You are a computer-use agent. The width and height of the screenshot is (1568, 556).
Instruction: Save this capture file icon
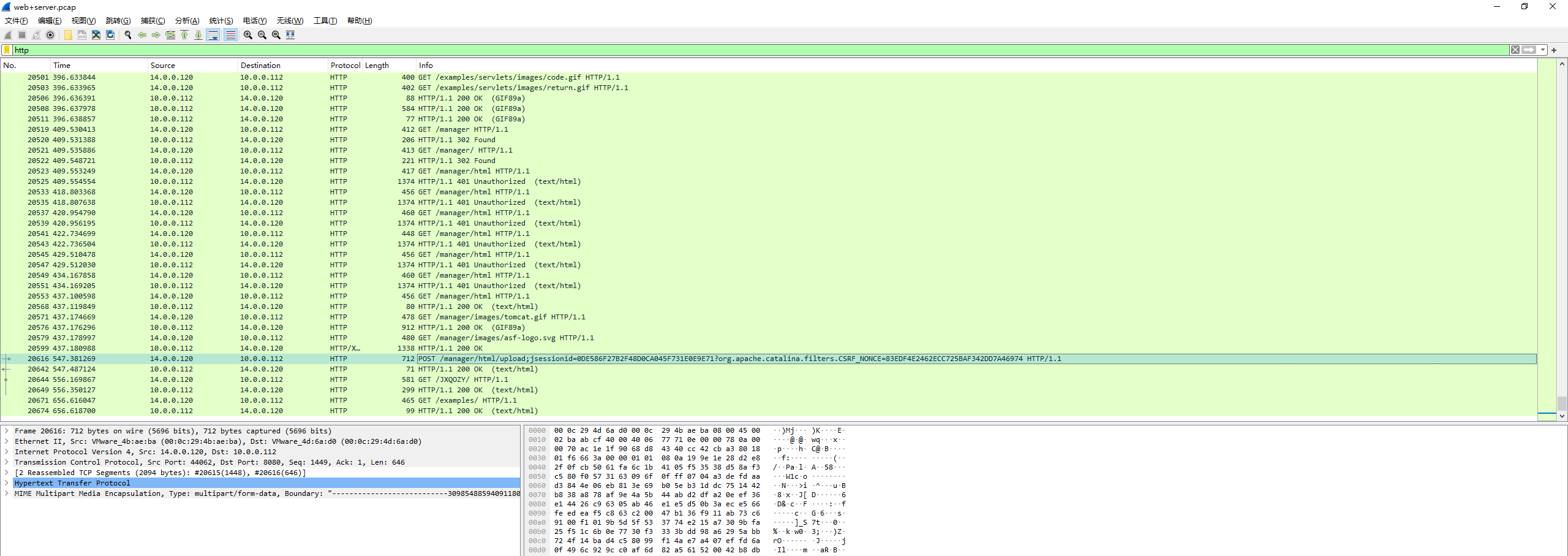coord(82,35)
